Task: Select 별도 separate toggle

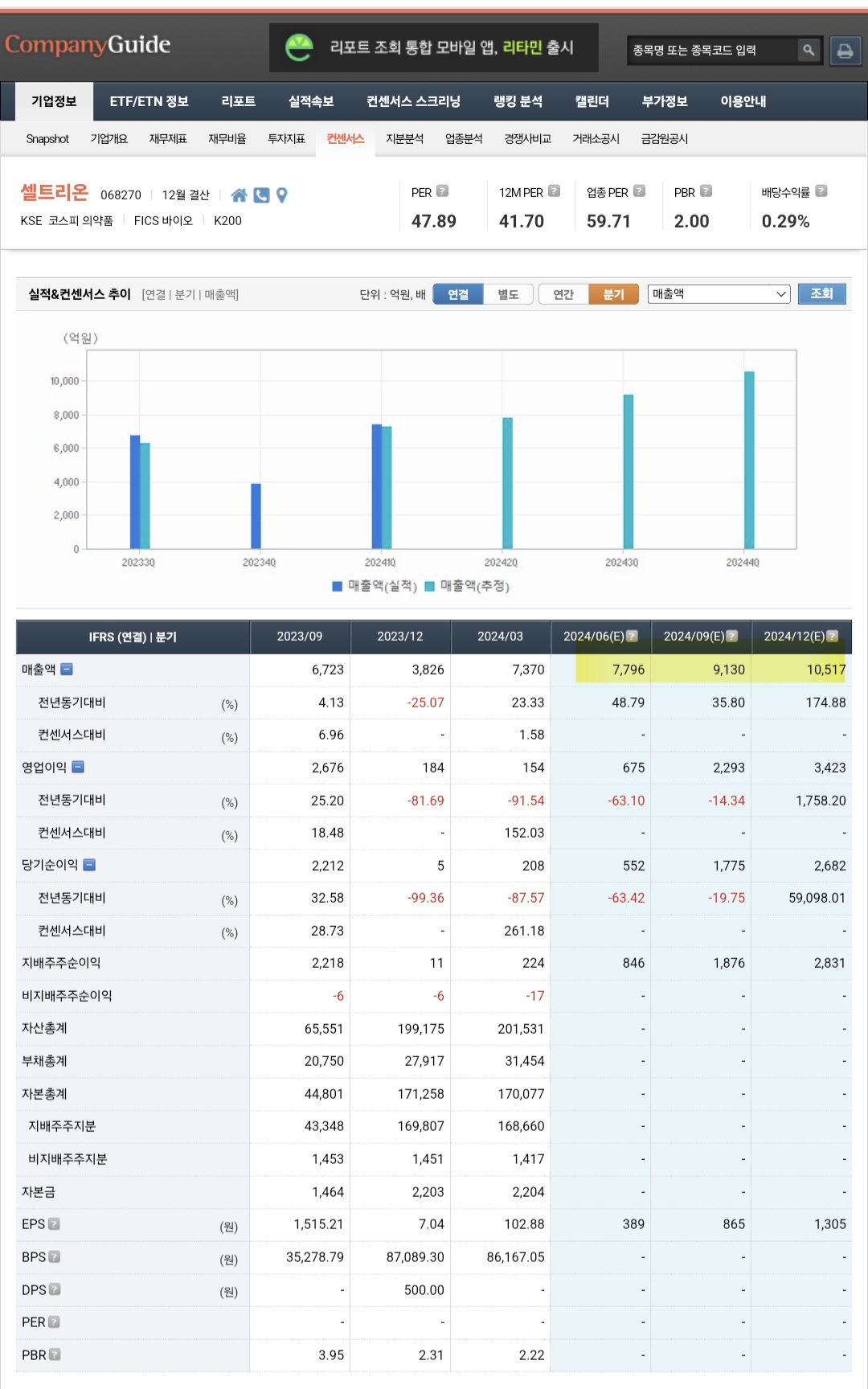Action: [508, 294]
